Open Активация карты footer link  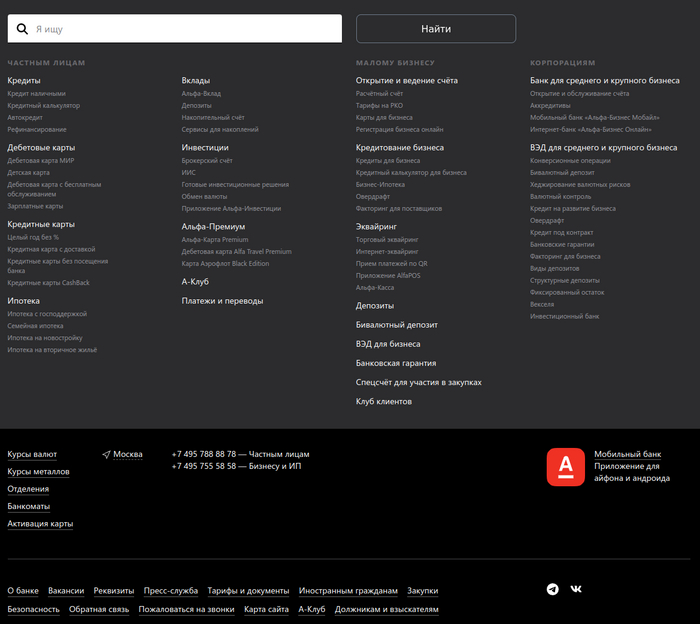point(40,524)
